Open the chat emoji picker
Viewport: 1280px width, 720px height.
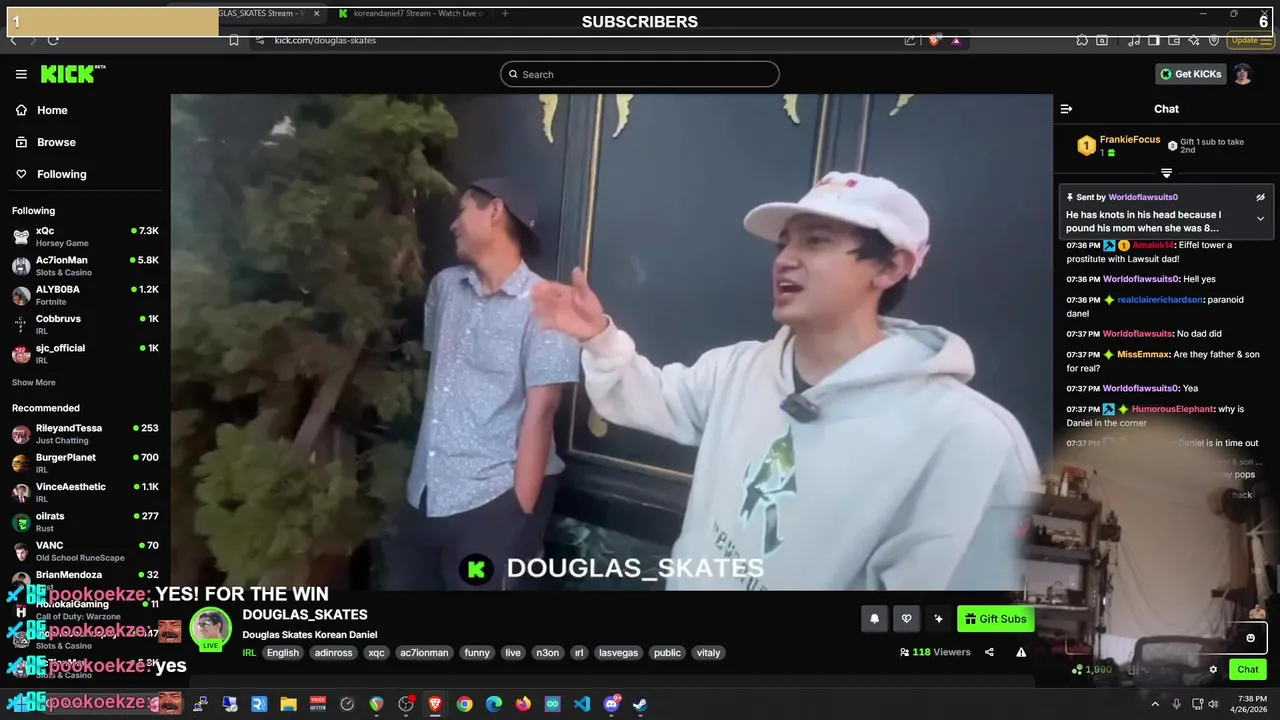click(1250, 638)
